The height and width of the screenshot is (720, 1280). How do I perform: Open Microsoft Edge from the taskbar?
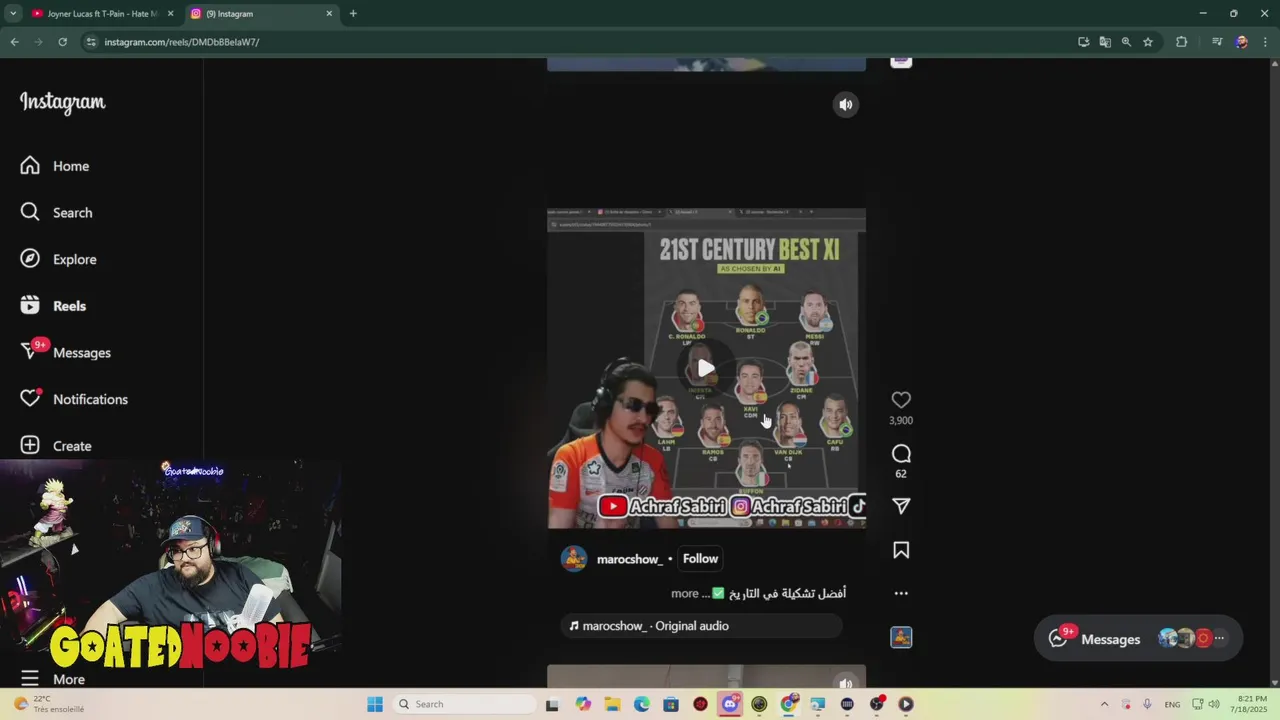[x=641, y=704]
